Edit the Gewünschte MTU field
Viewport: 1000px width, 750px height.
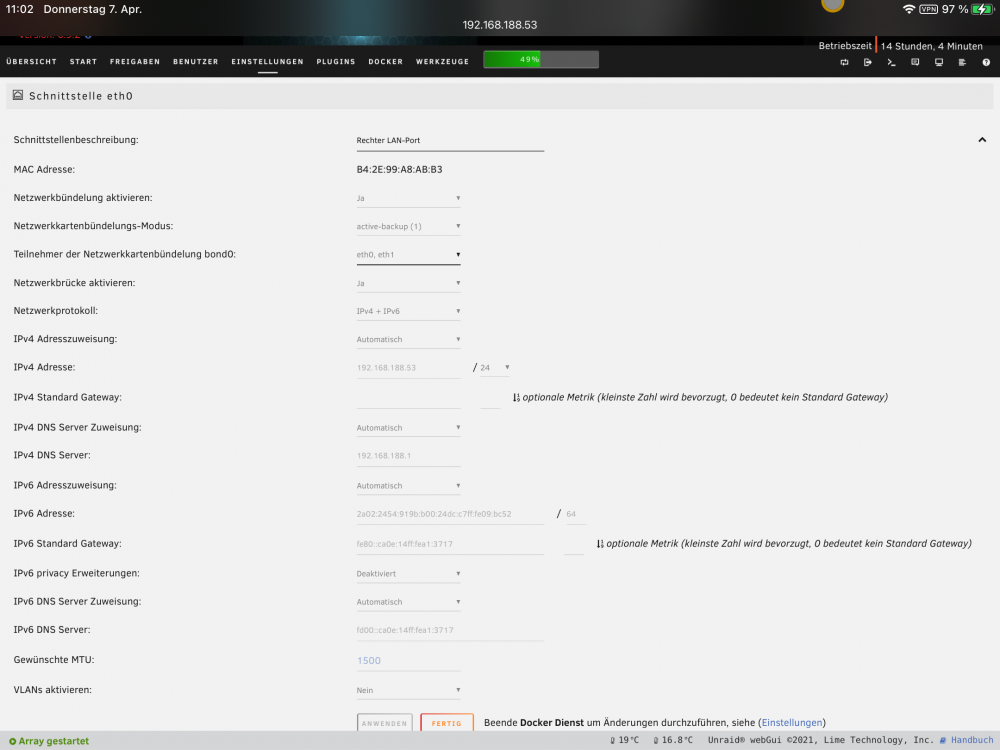[x=408, y=661]
